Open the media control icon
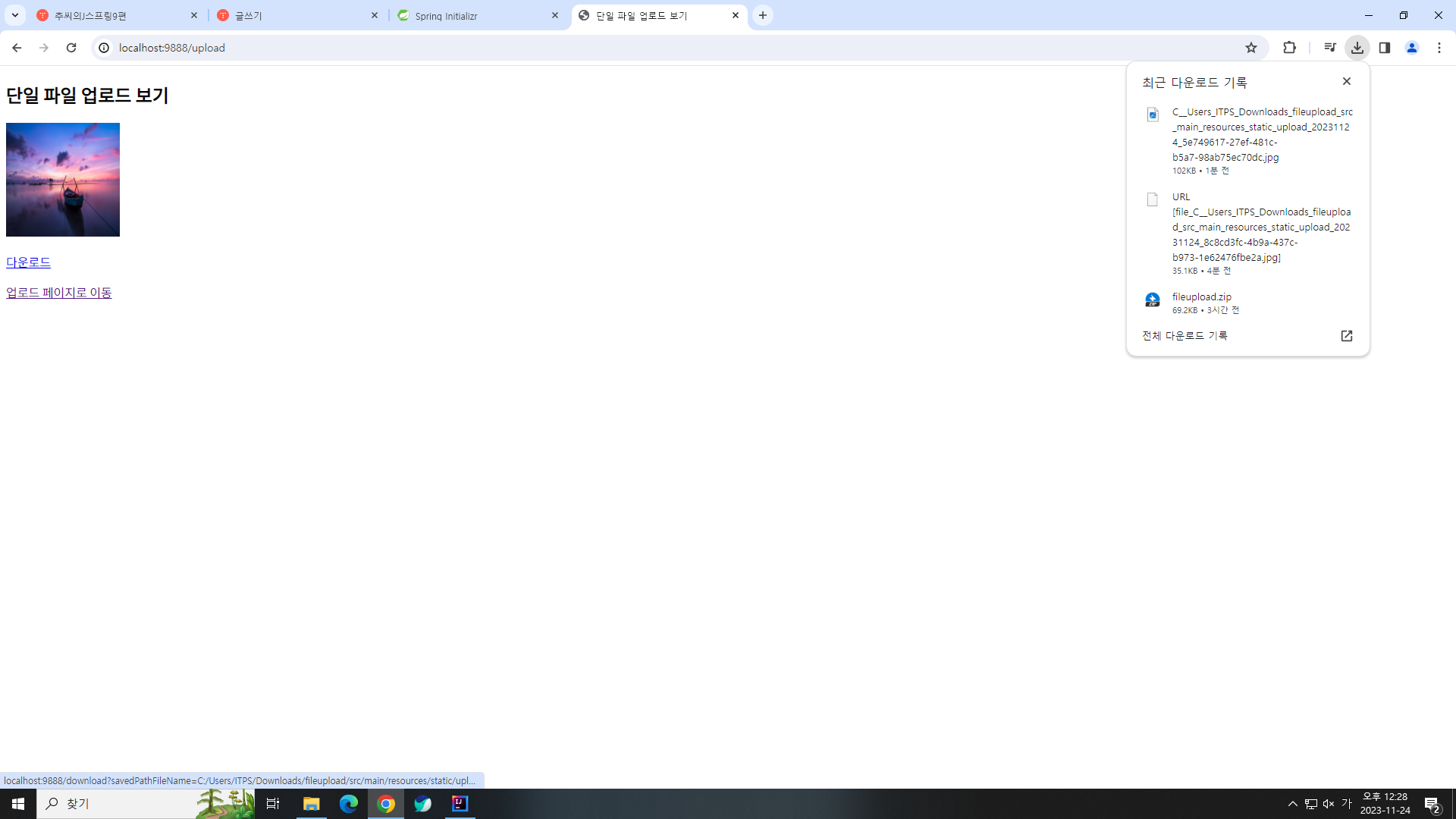The image size is (1456, 819). (x=1329, y=48)
